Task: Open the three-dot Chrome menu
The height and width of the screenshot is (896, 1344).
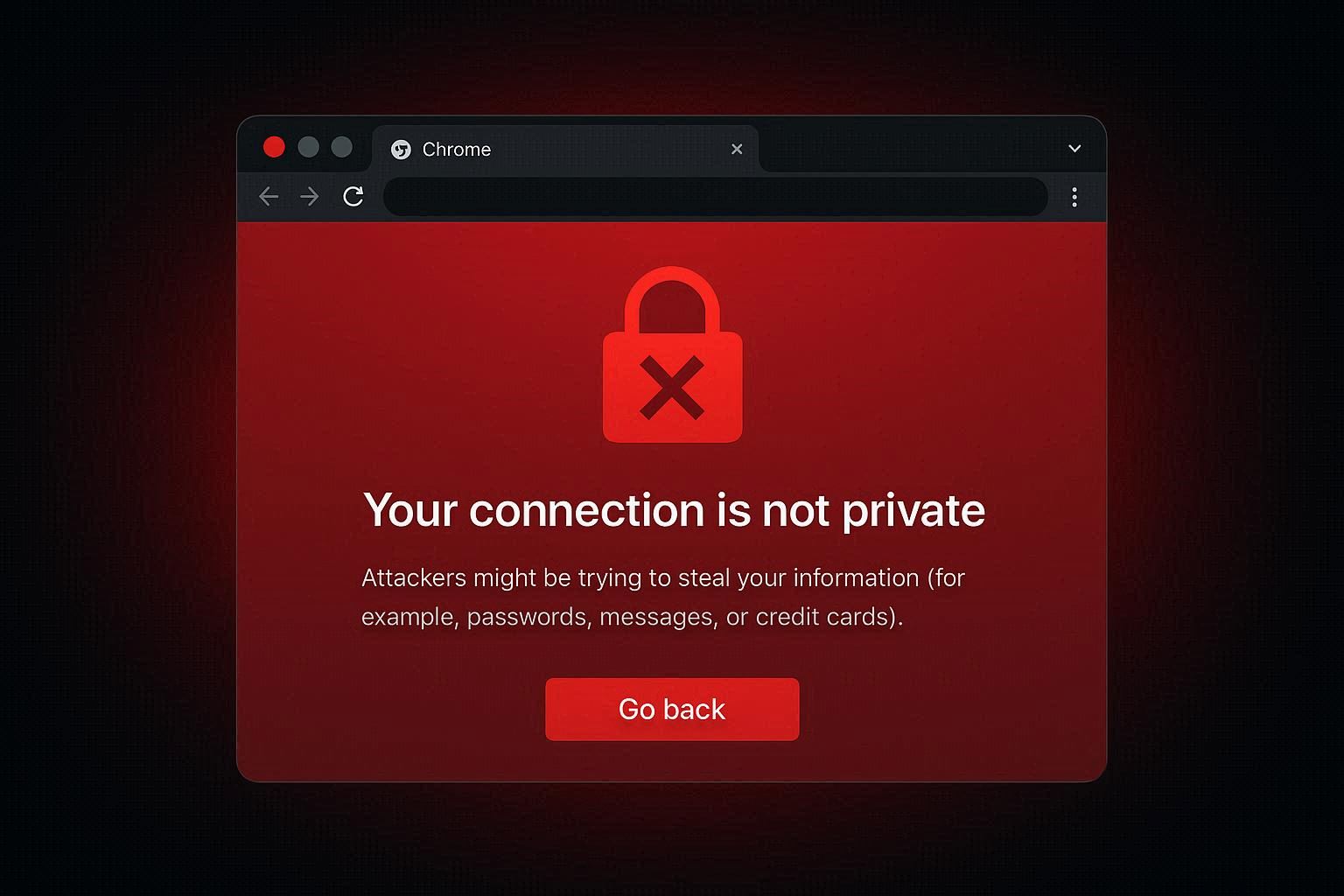Action: (1074, 197)
